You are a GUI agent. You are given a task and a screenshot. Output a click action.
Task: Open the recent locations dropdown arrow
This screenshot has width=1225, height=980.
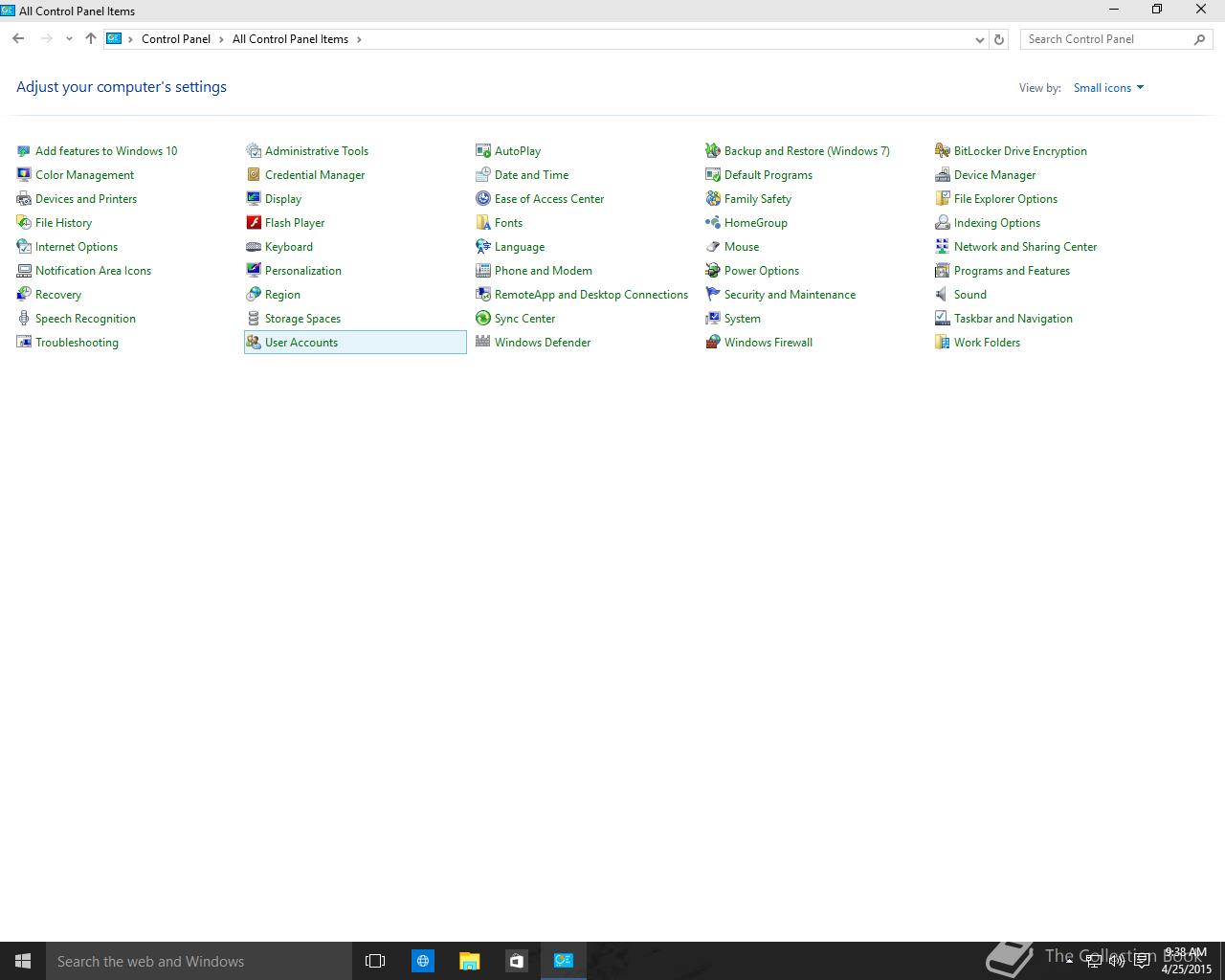pyautogui.click(x=69, y=39)
